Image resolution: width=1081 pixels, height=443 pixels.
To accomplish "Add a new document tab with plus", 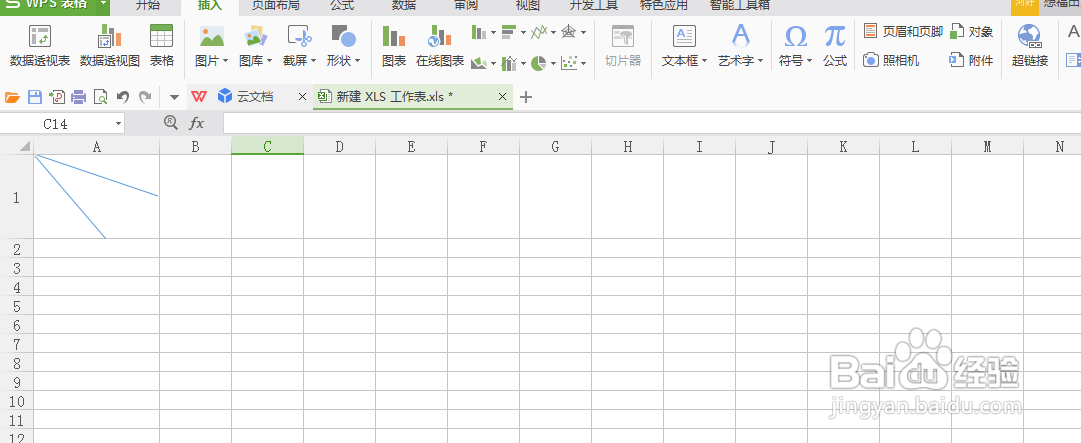I will click(x=525, y=97).
